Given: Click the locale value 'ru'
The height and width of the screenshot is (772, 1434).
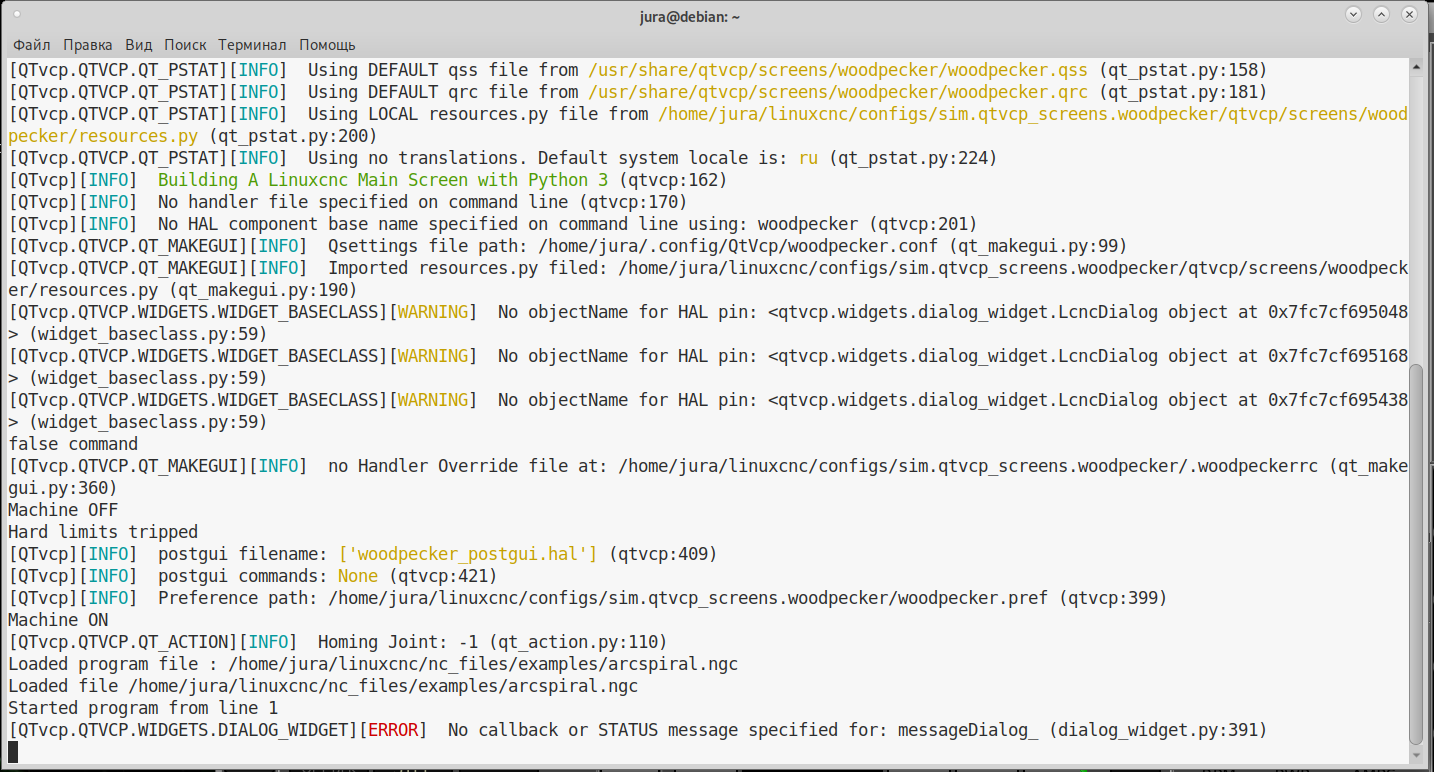Looking at the screenshot, I should (x=808, y=158).
